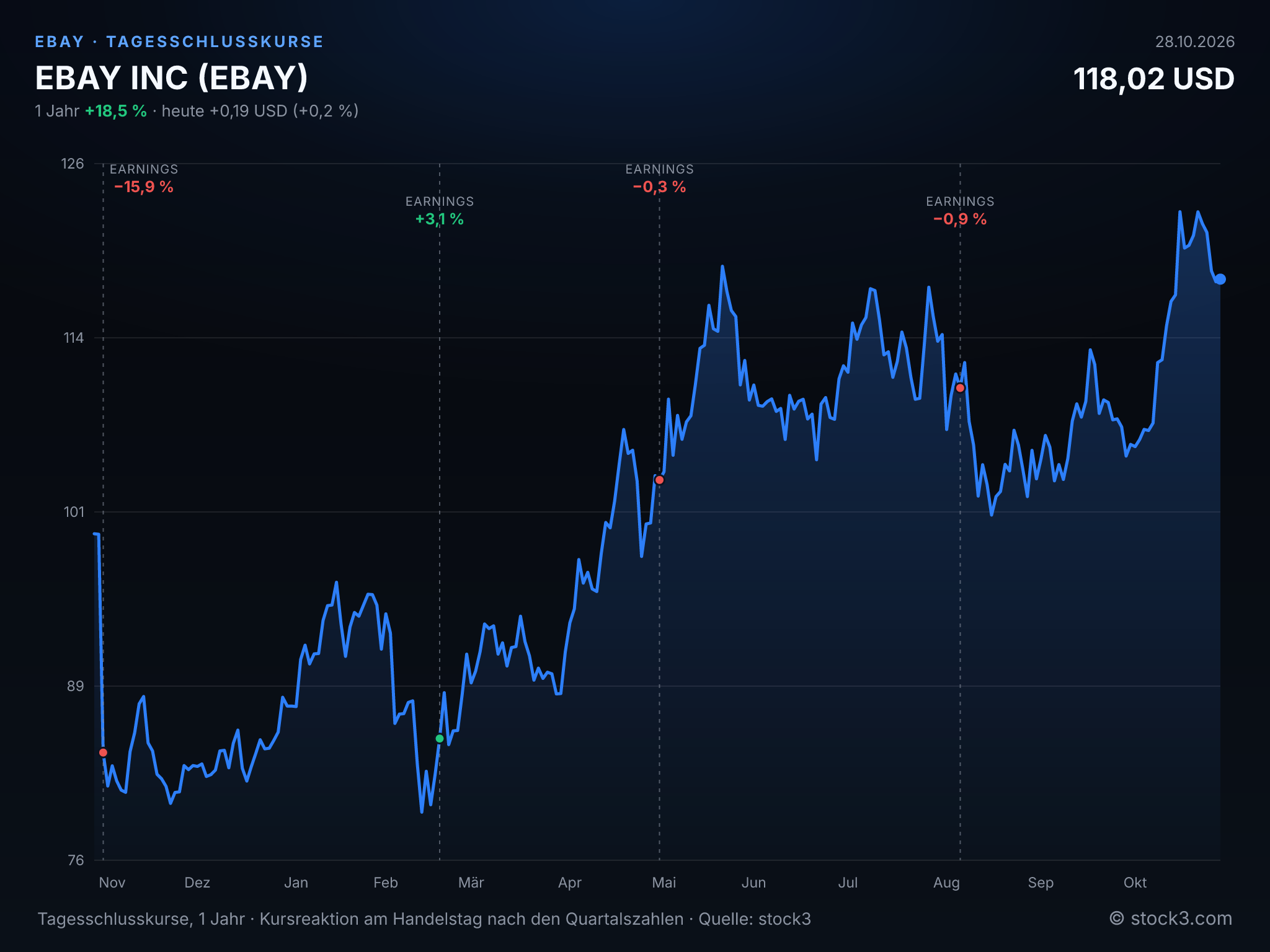Click the EBAY INC (EBAY) title
The height and width of the screenshot is (952, 1270).
tap(172, 78)
